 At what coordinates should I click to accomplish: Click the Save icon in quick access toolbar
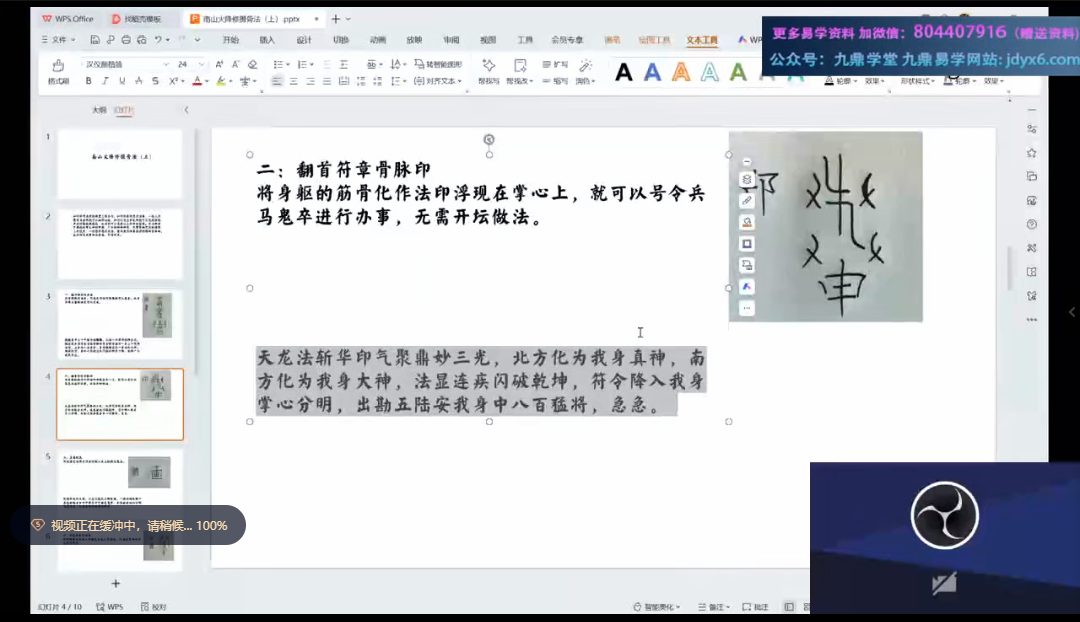[95, 40]
